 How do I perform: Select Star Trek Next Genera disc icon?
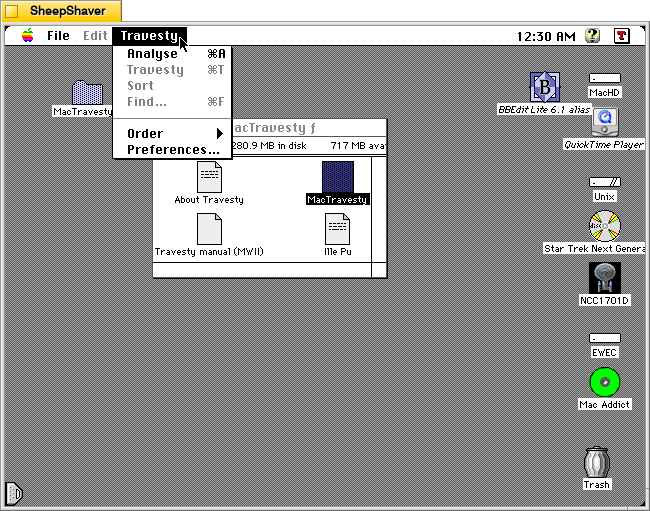(605, 226)
